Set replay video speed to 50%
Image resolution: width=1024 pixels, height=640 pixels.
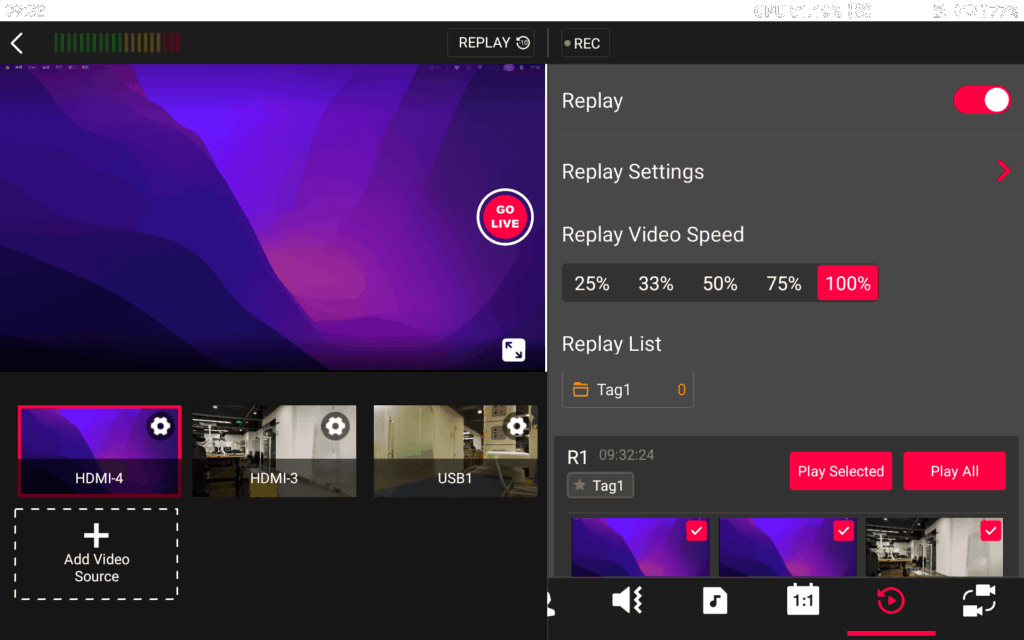coord(720,283)
